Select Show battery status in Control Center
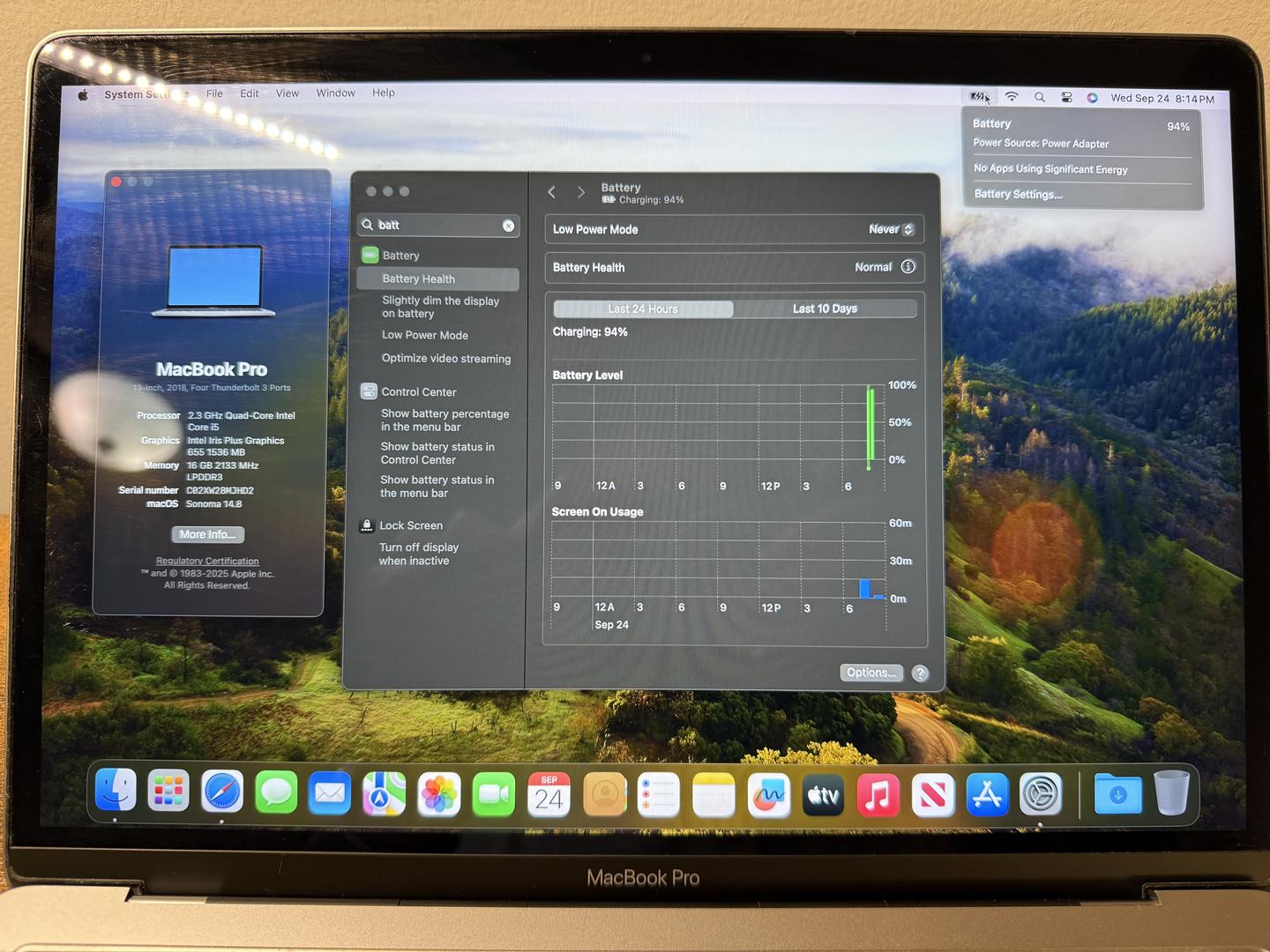Image resolution: width=1270 pixels, height=952 pixels. tap(438, 454)
